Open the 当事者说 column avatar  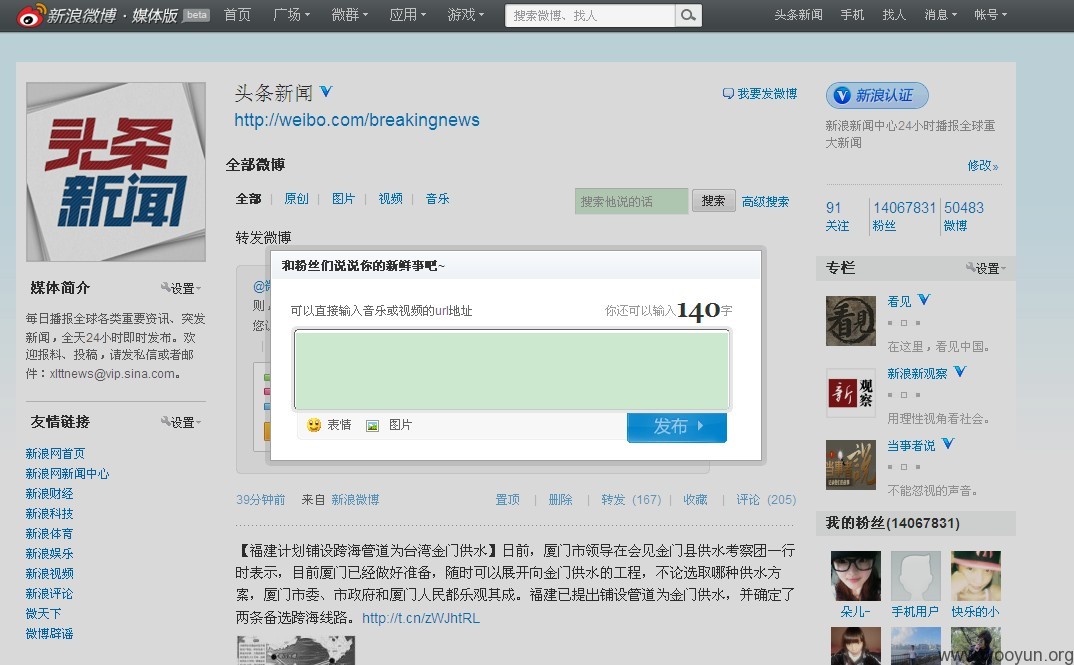851,464
